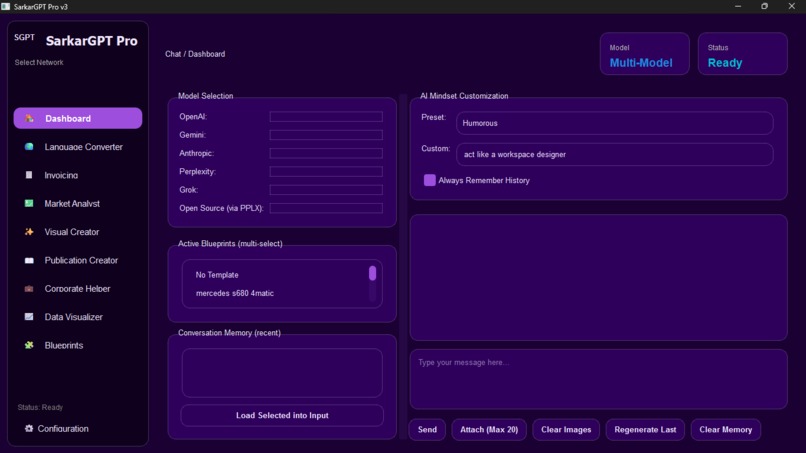This screenshot has width=806, height=453.
Task: Click the Send button
Action: tap(427, 429)
